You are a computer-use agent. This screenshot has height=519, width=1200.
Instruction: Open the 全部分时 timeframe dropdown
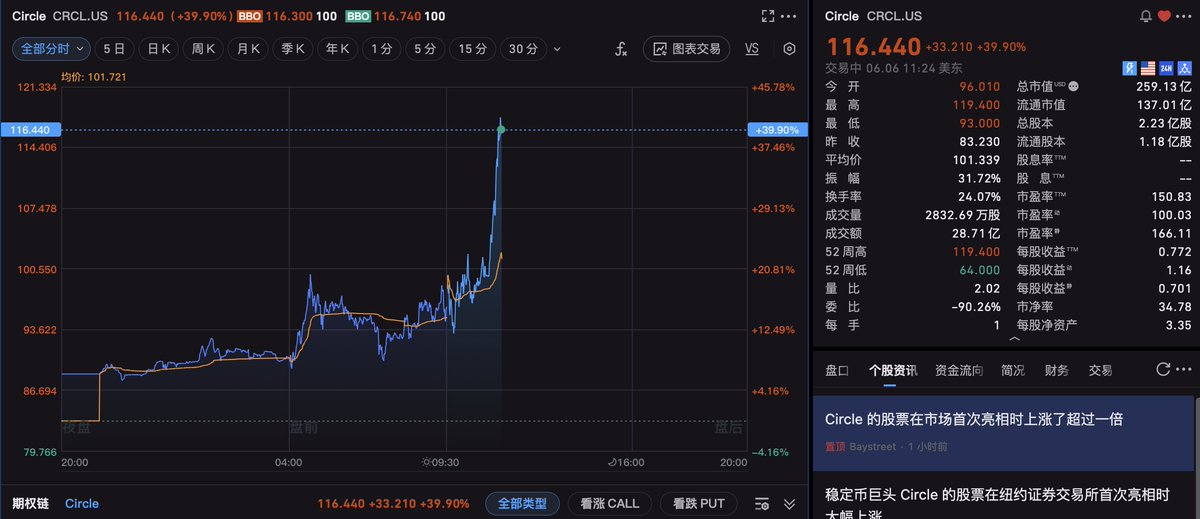[52, 48]
